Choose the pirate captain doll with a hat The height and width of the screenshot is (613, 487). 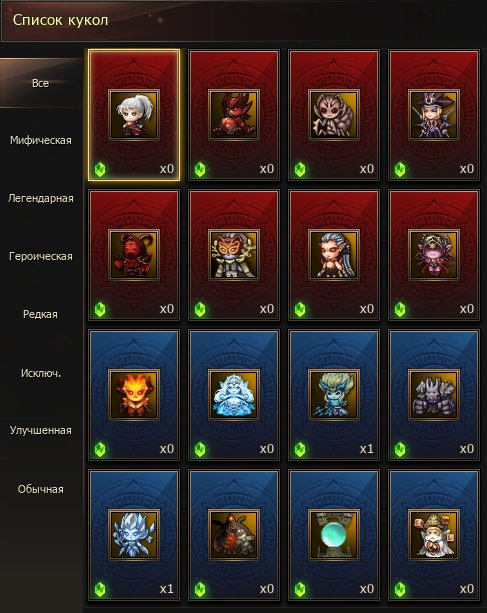tap(434, 115)
